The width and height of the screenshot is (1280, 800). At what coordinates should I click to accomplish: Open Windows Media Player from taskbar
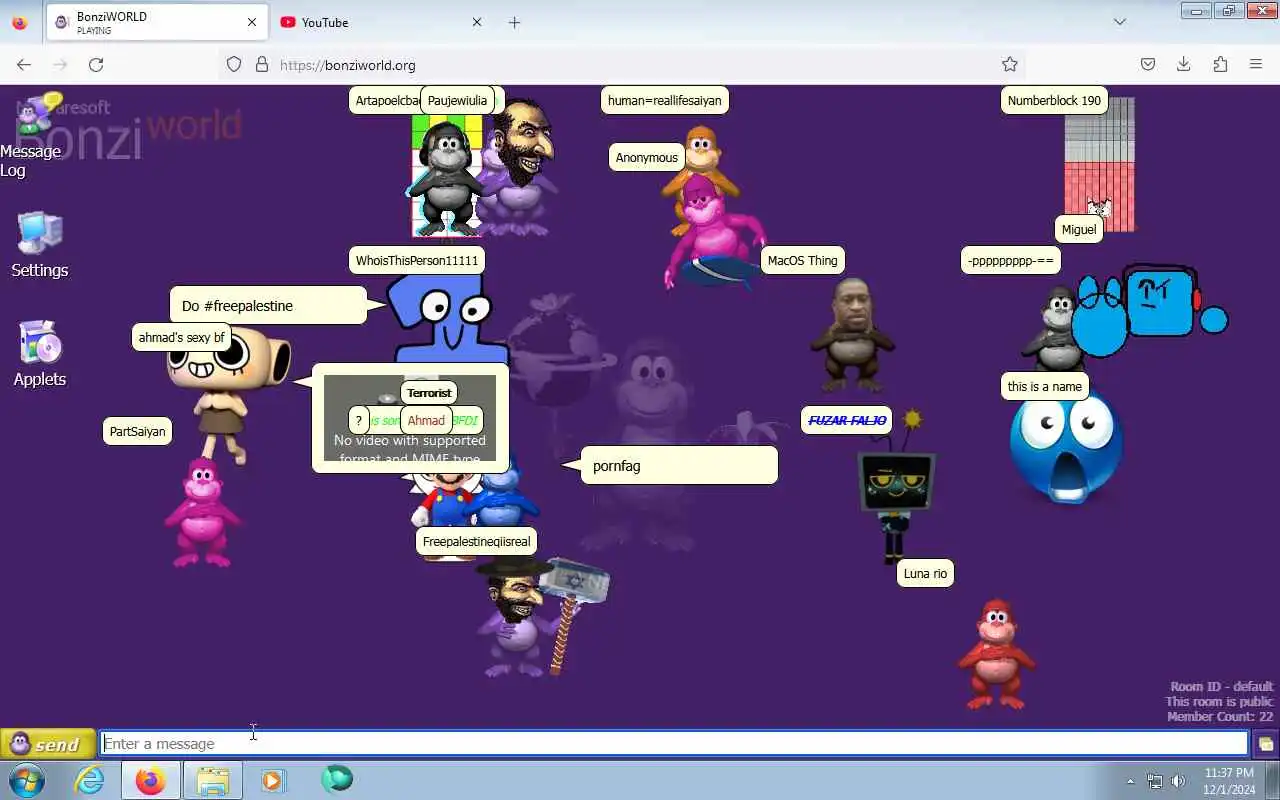(273, 780)
